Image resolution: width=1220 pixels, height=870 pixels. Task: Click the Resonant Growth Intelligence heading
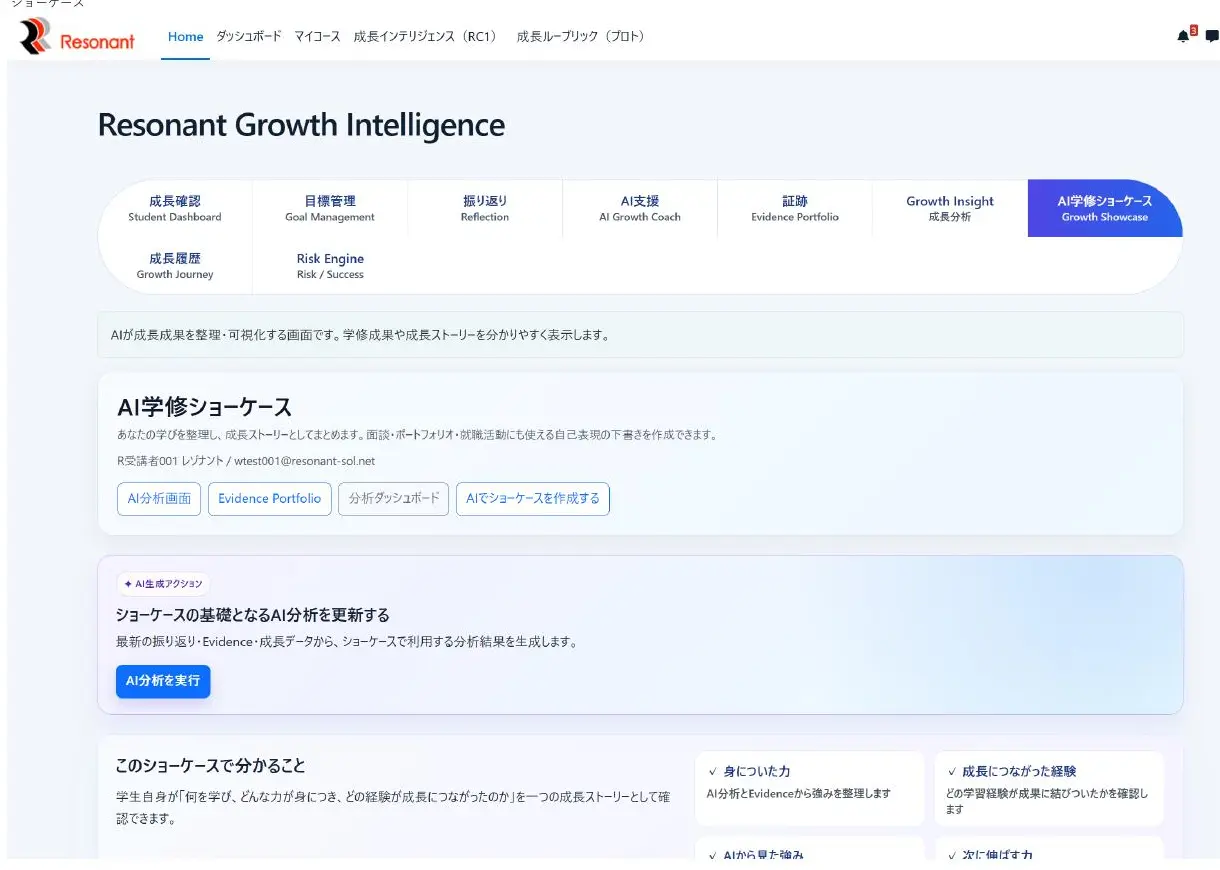point(301,125)
